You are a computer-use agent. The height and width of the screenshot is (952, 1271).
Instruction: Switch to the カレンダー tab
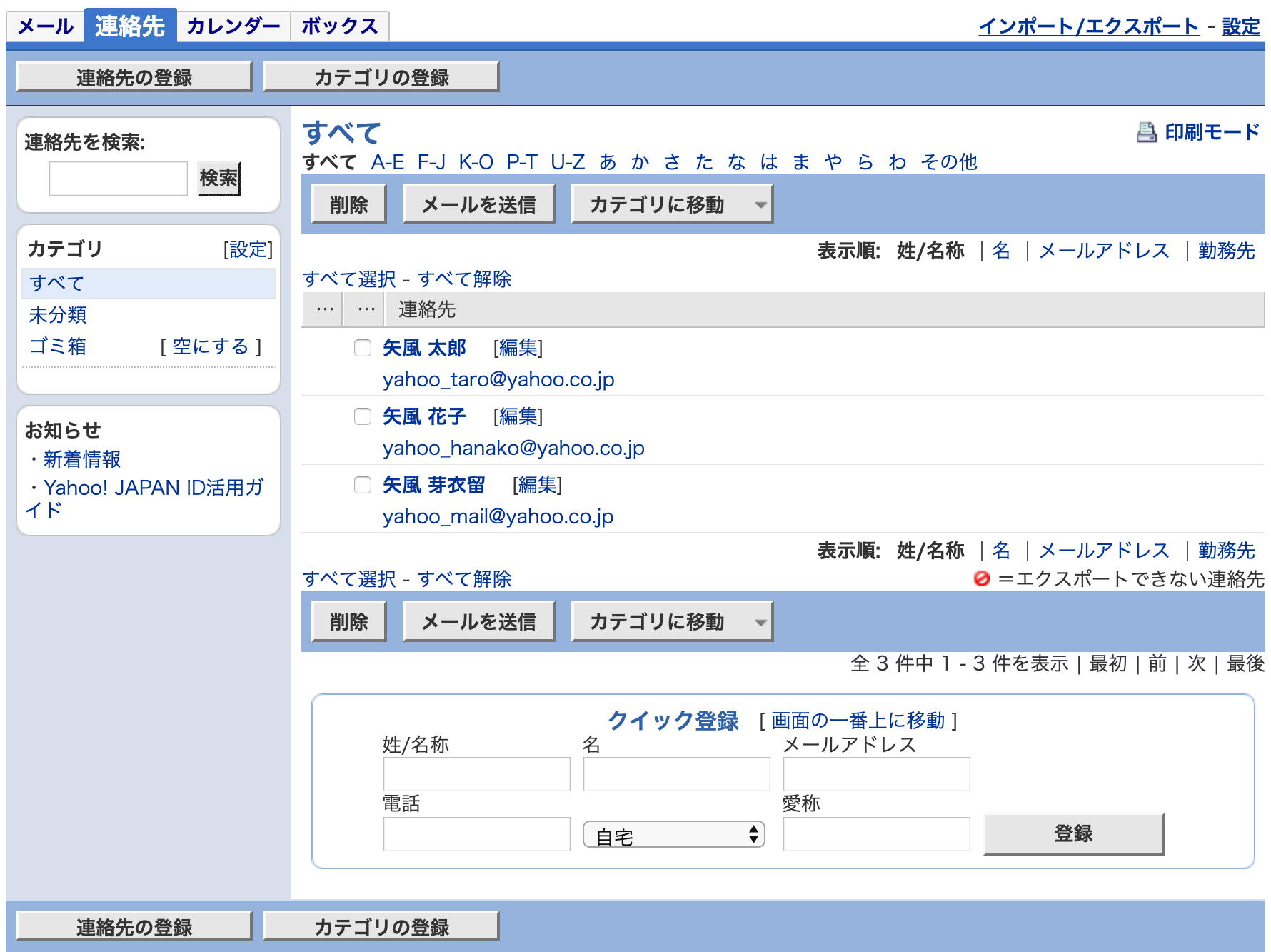(x=233, y=26)
